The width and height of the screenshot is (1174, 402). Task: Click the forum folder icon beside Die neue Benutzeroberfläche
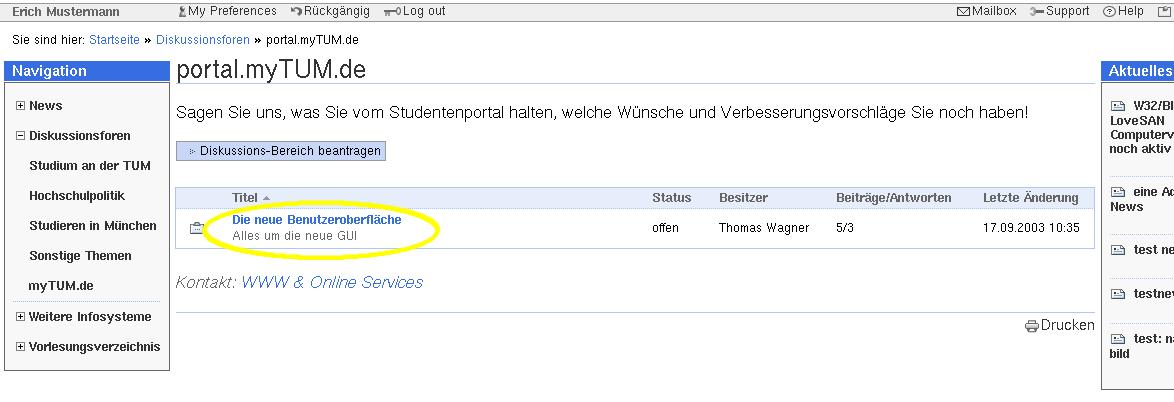click(x=196, y=228)
